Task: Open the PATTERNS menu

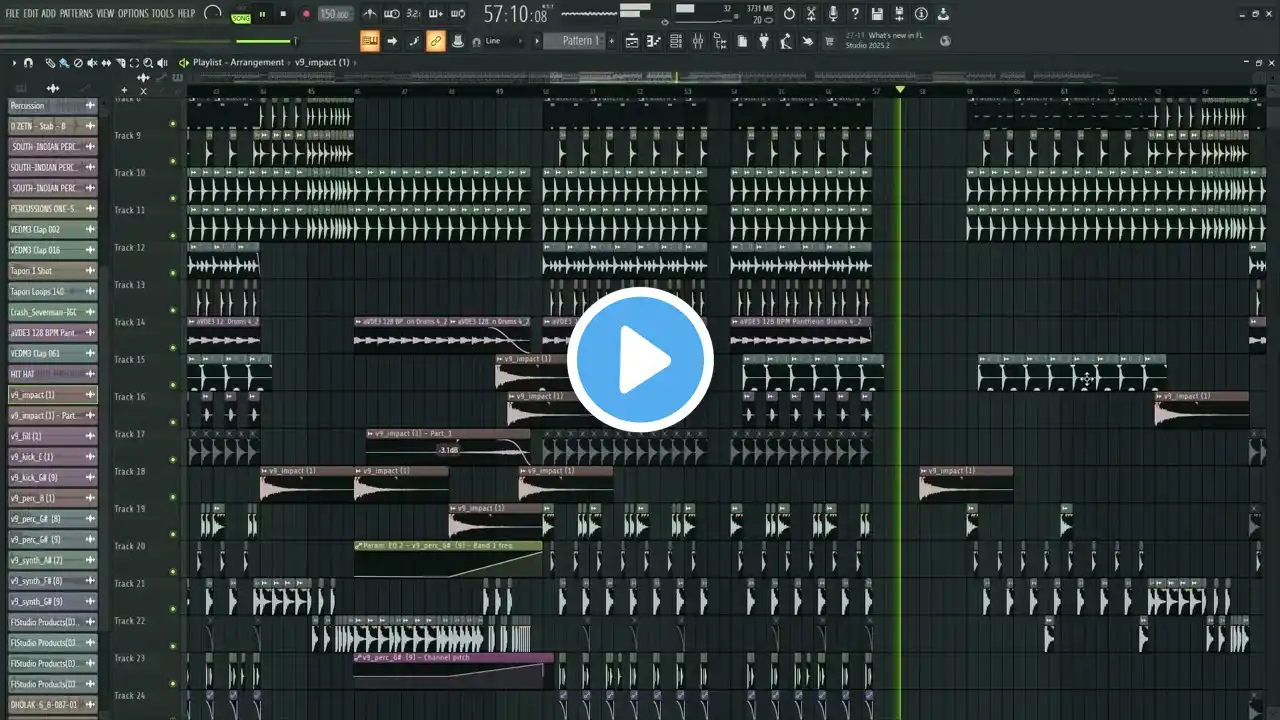Action: point(76,14)
